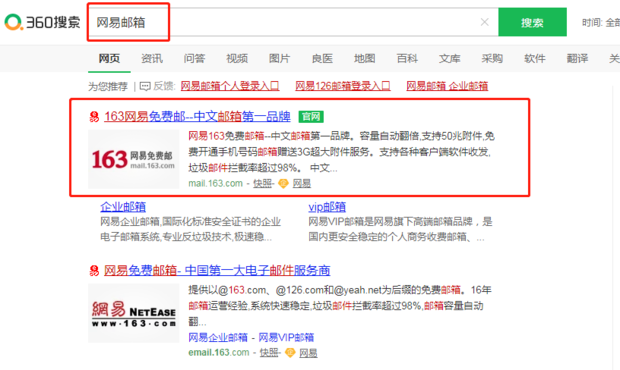Open result 网易免费邮箱- 中国第一大电子邮件服务商
The height and width of the screenshot is (370, 620).
pyautogui.click(x=217, y=270)
